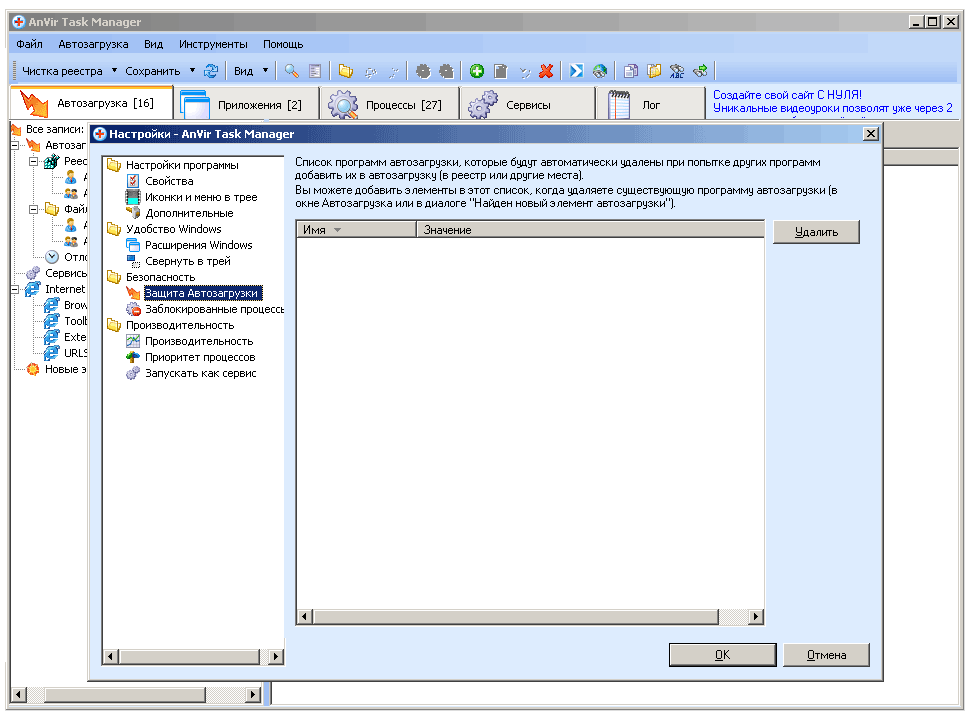The height and width of the screenshot is (715, 969).
Task: Expand the Сохранить dropdown arrow
Action: pos(192,71)
